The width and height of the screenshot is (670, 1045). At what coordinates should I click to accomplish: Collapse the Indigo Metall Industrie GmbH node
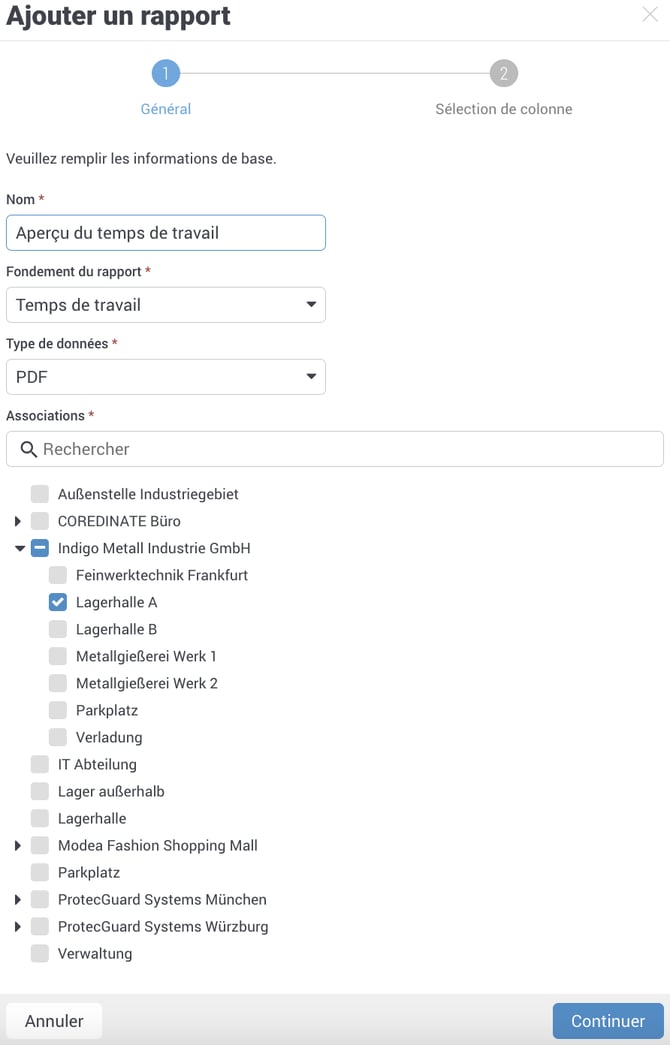pyautogui.click(x=18, y=548)
